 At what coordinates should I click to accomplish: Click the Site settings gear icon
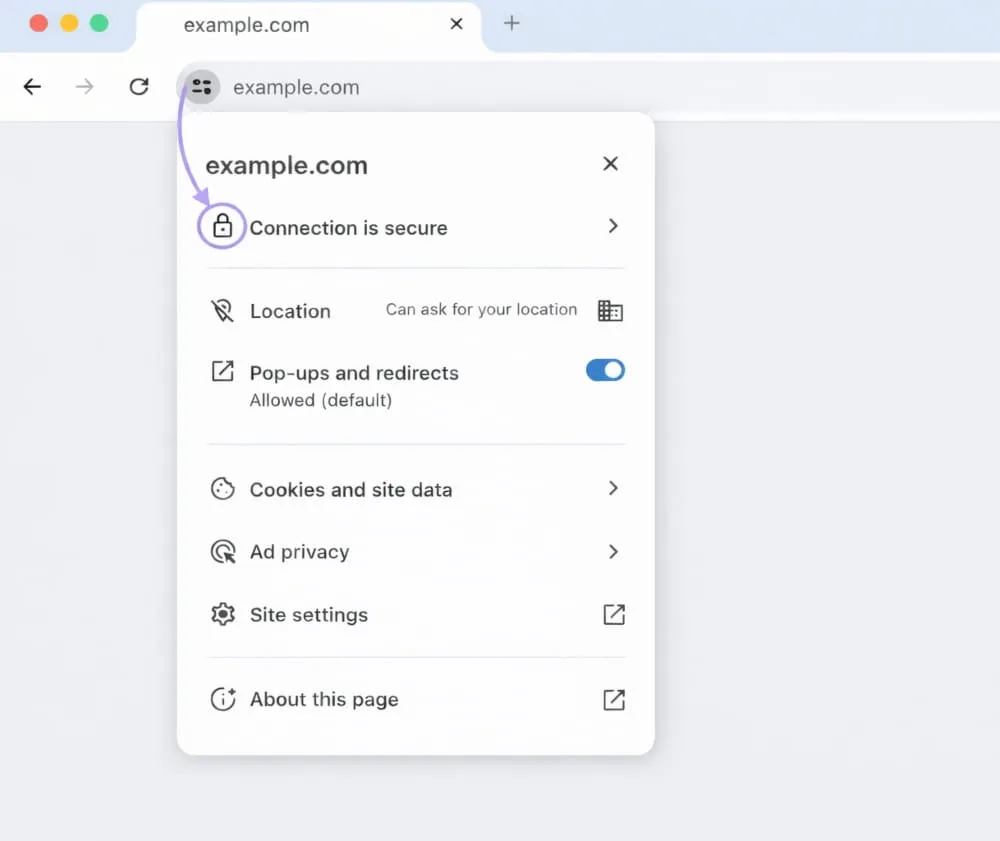click(x=223, y=615)
